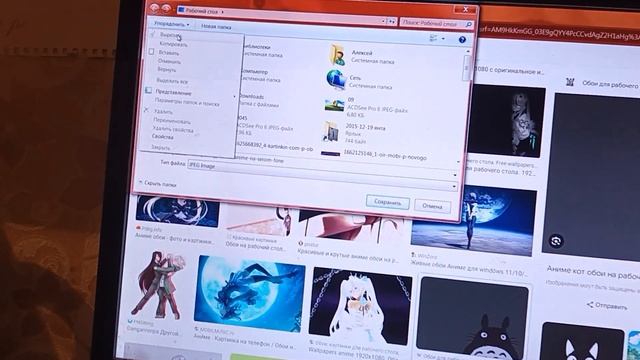The image size is (640, 360).
Task: Click the Сохранить button
Action: [x=387, y=202]
